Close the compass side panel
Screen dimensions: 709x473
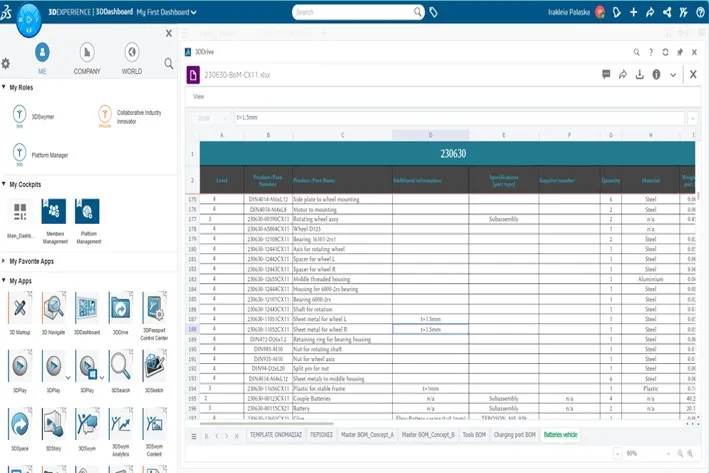(x=169, y=33)
